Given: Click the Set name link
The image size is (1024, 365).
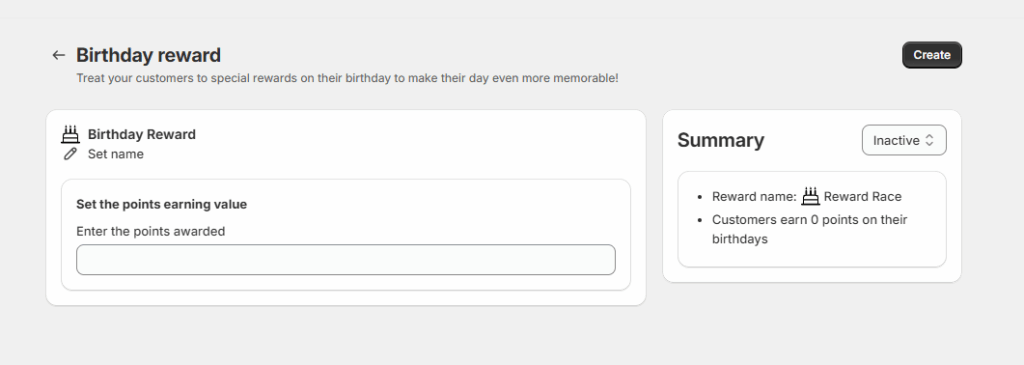Looking at the screenshot, I should pyautogui.click(x=116, y=154).
